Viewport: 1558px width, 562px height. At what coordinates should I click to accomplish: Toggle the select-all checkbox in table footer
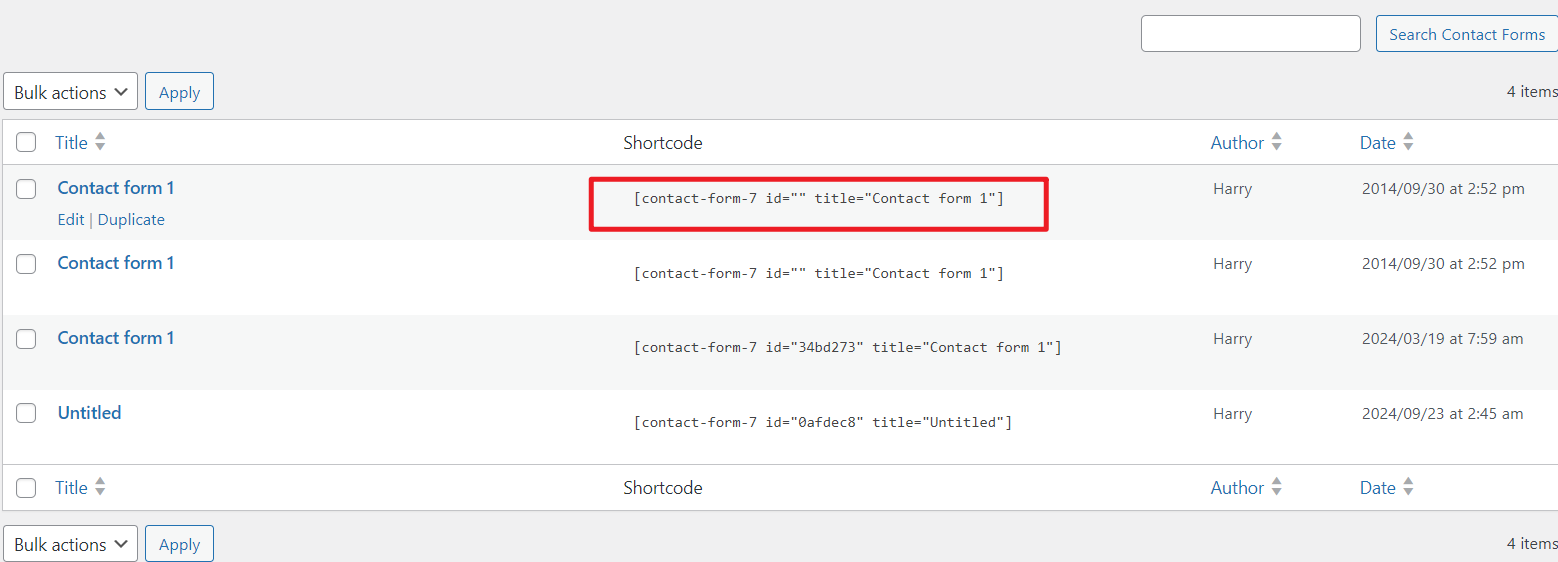[x=26, y=488]
